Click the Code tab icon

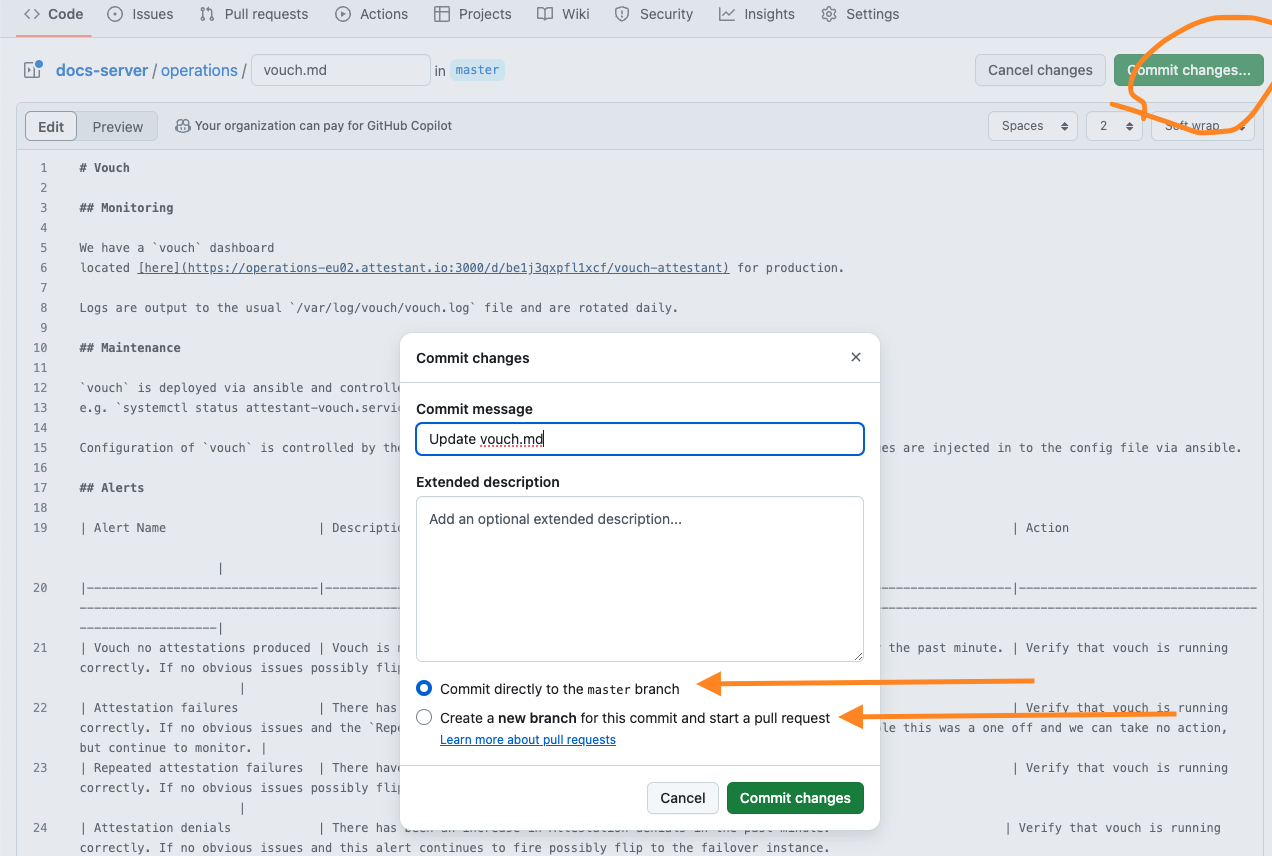(x=31, y=14)
